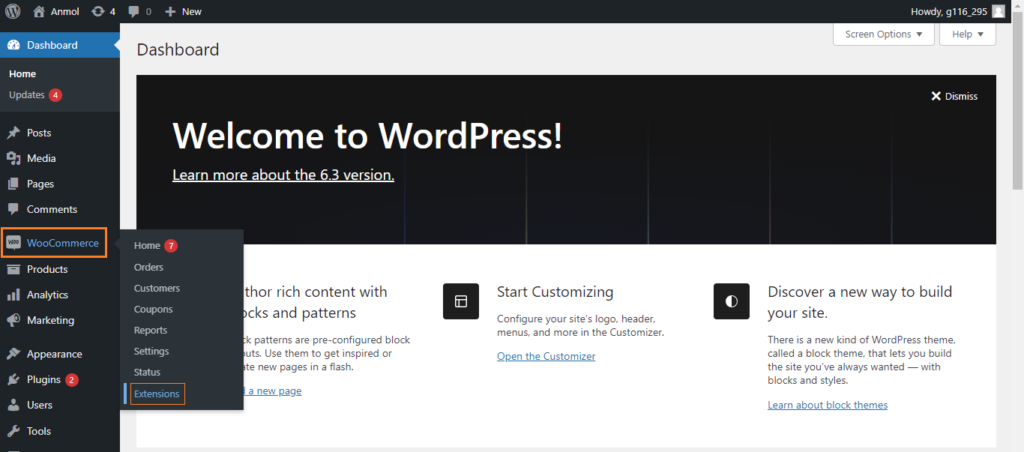Choose Home in the WooCommerce flyout
Screen dimensions: 1024x452
point(147,246)
